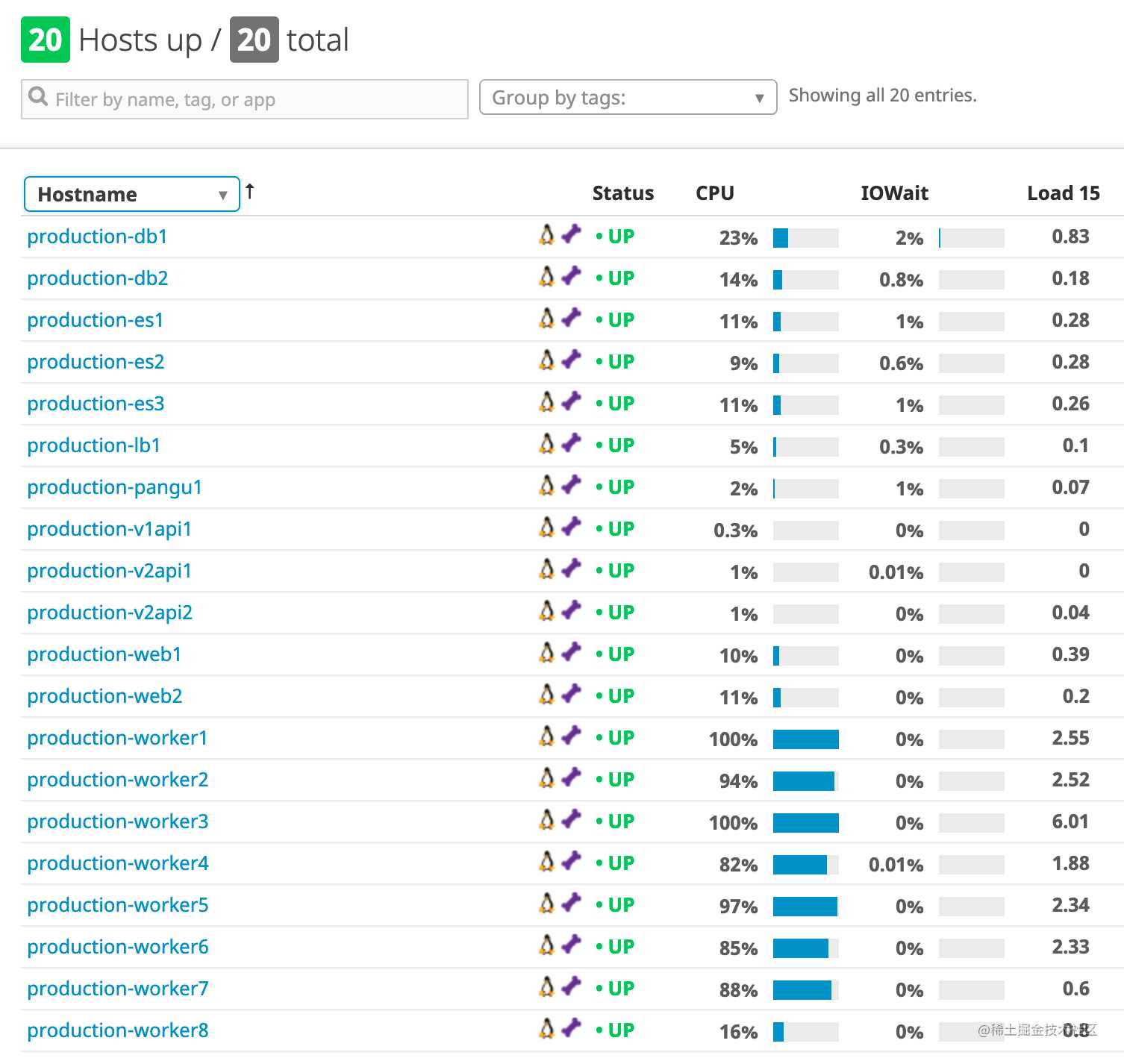Click the purple bone icon for production-worker5
The width and height of the screenshot is (1124, 1064).
point(571,902)
